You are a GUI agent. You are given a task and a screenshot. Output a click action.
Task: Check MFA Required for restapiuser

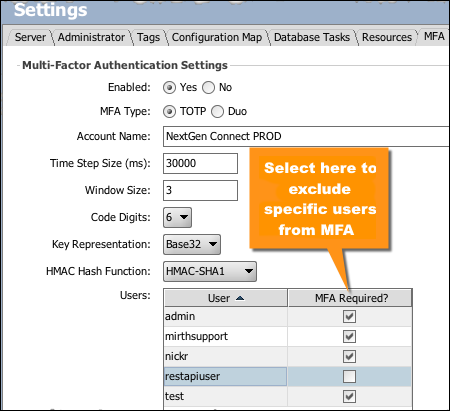tap(349, 376)
